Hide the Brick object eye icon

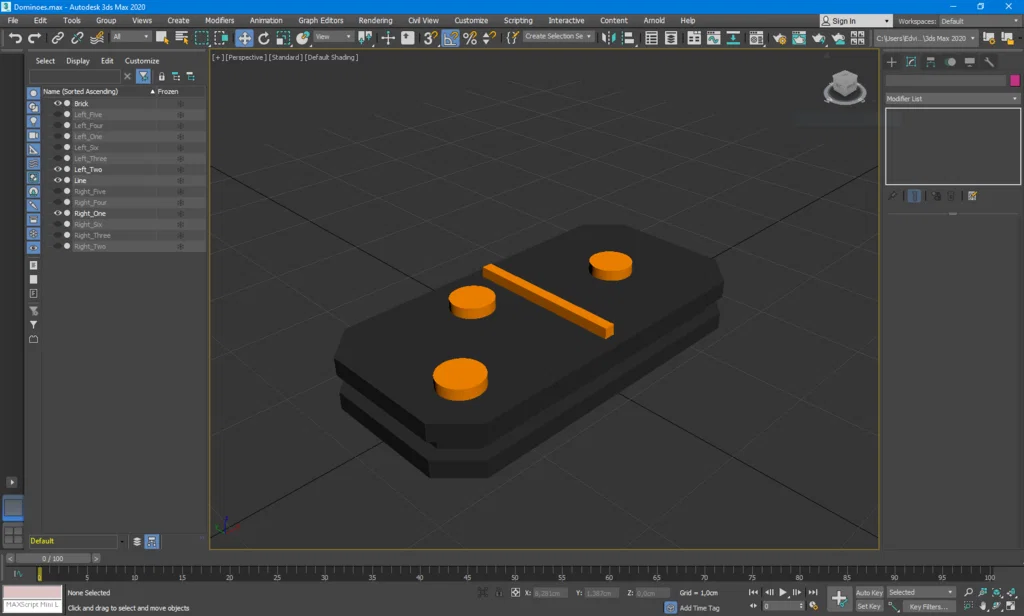pyautogui.click(x=57, y=103)
